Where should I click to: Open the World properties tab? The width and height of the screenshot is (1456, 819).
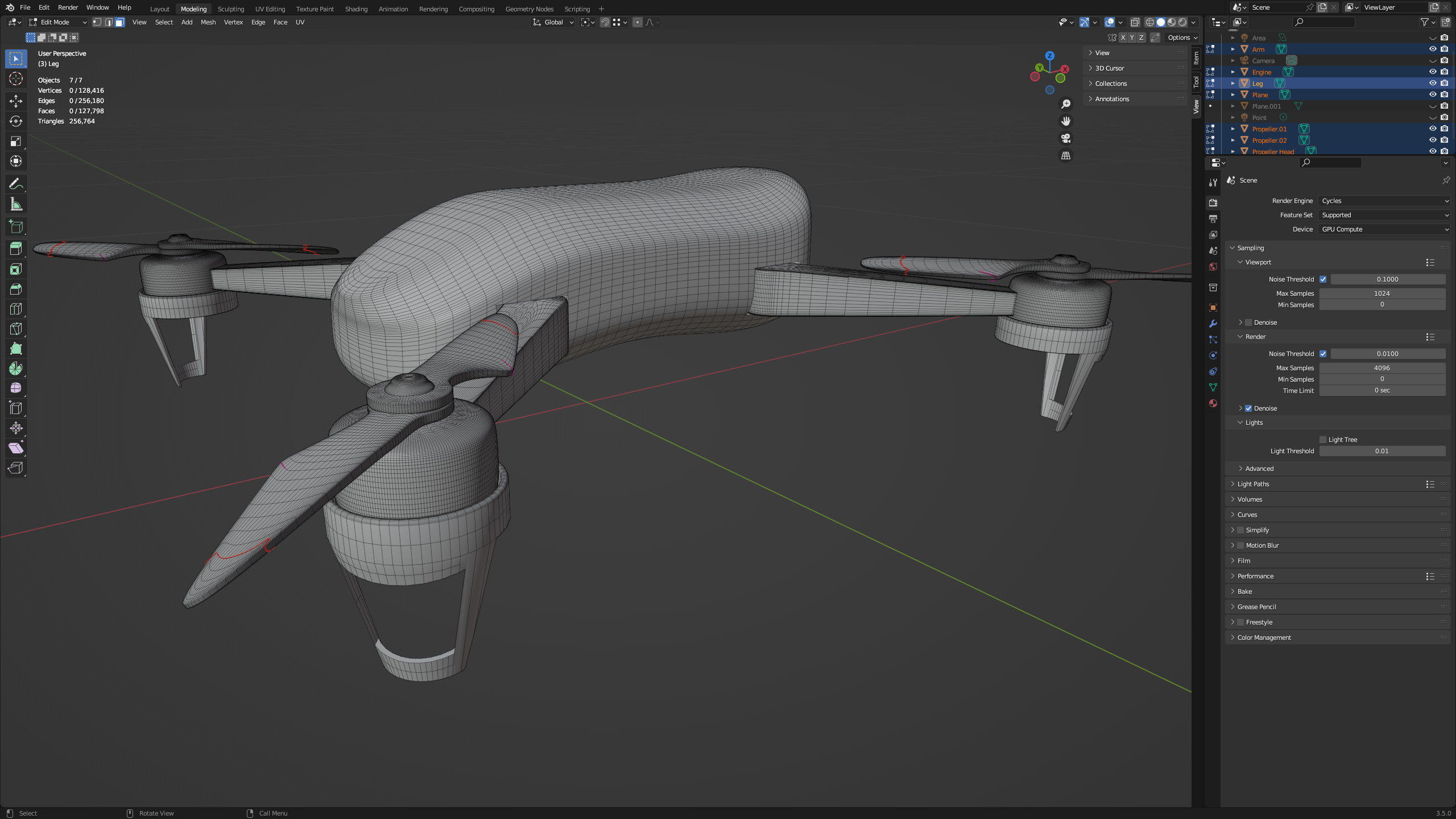(x=1213, y=267)
